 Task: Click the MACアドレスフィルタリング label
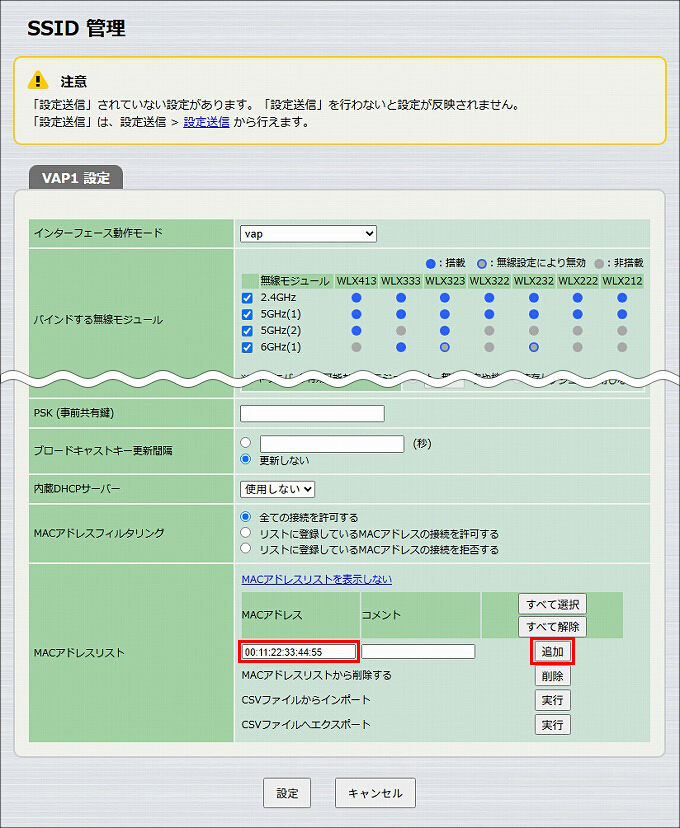(x=99, y=533)
